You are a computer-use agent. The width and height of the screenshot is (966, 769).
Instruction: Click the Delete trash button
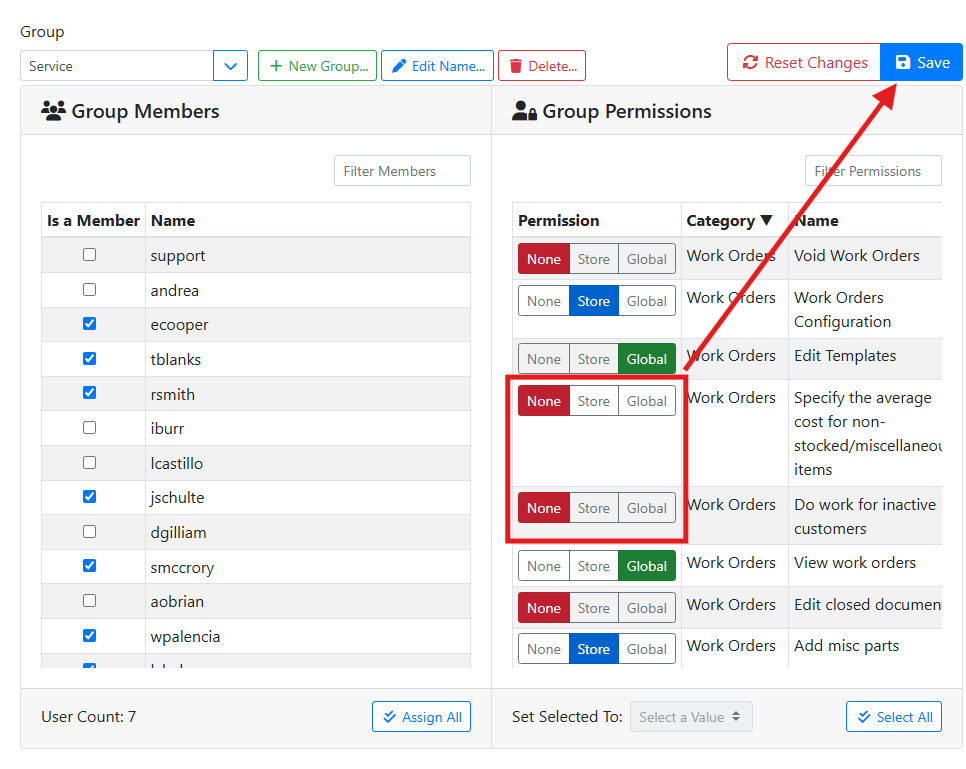(x=541, y=66)
